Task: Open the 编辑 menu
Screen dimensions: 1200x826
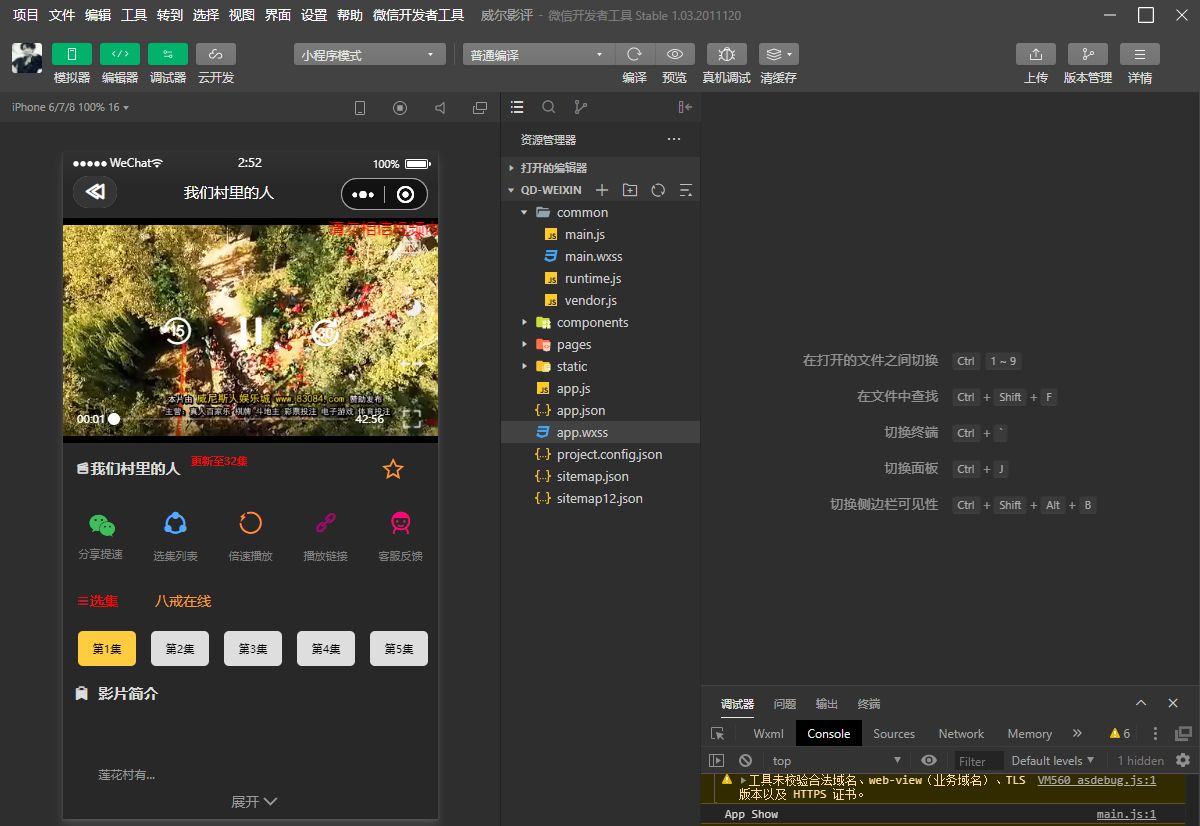Action: click(98, 15)
